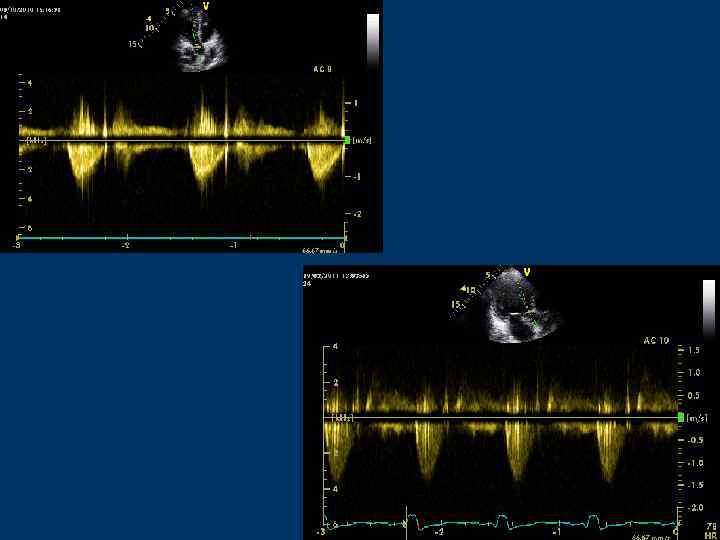Click the kHz scale value 6 in AC 8 image
Viewport: 720px width, 540px height.
point(29,199)
